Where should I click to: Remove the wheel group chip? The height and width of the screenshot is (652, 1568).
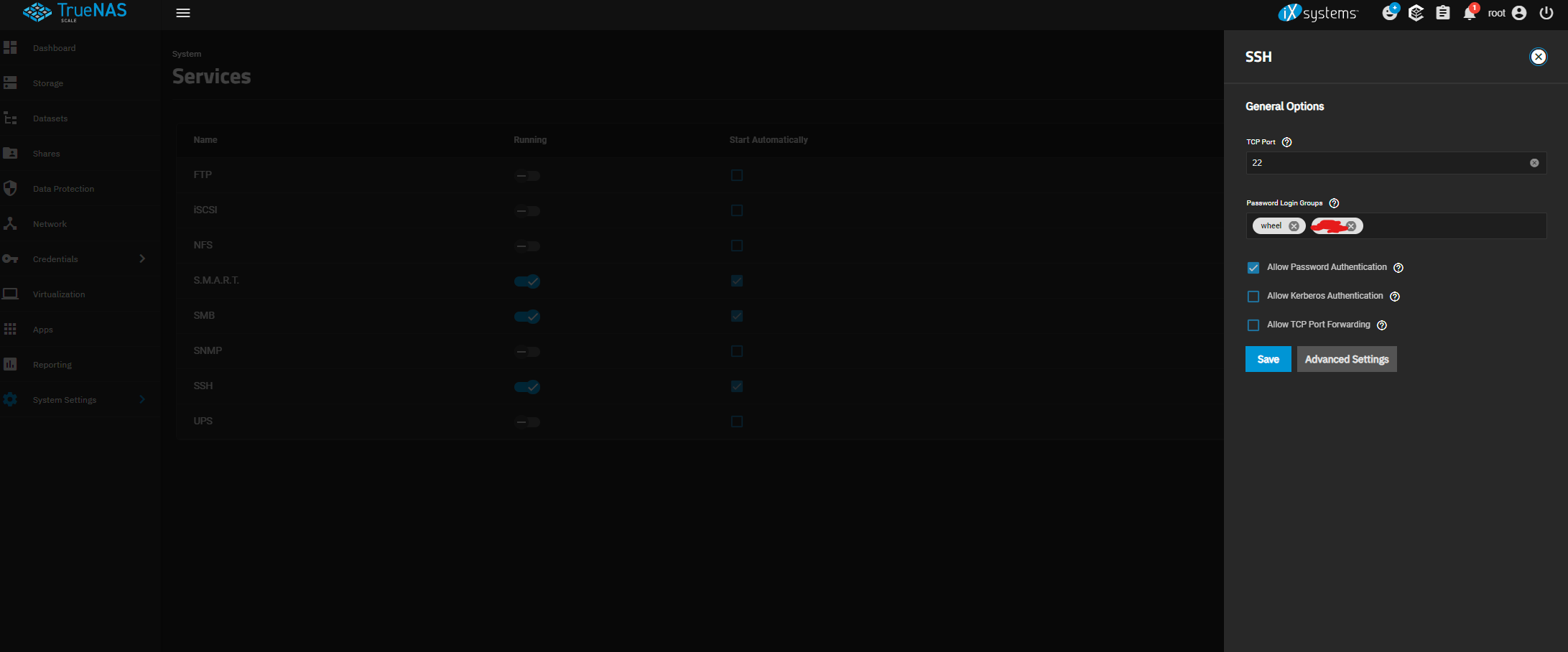click(x=1294, y=226)
